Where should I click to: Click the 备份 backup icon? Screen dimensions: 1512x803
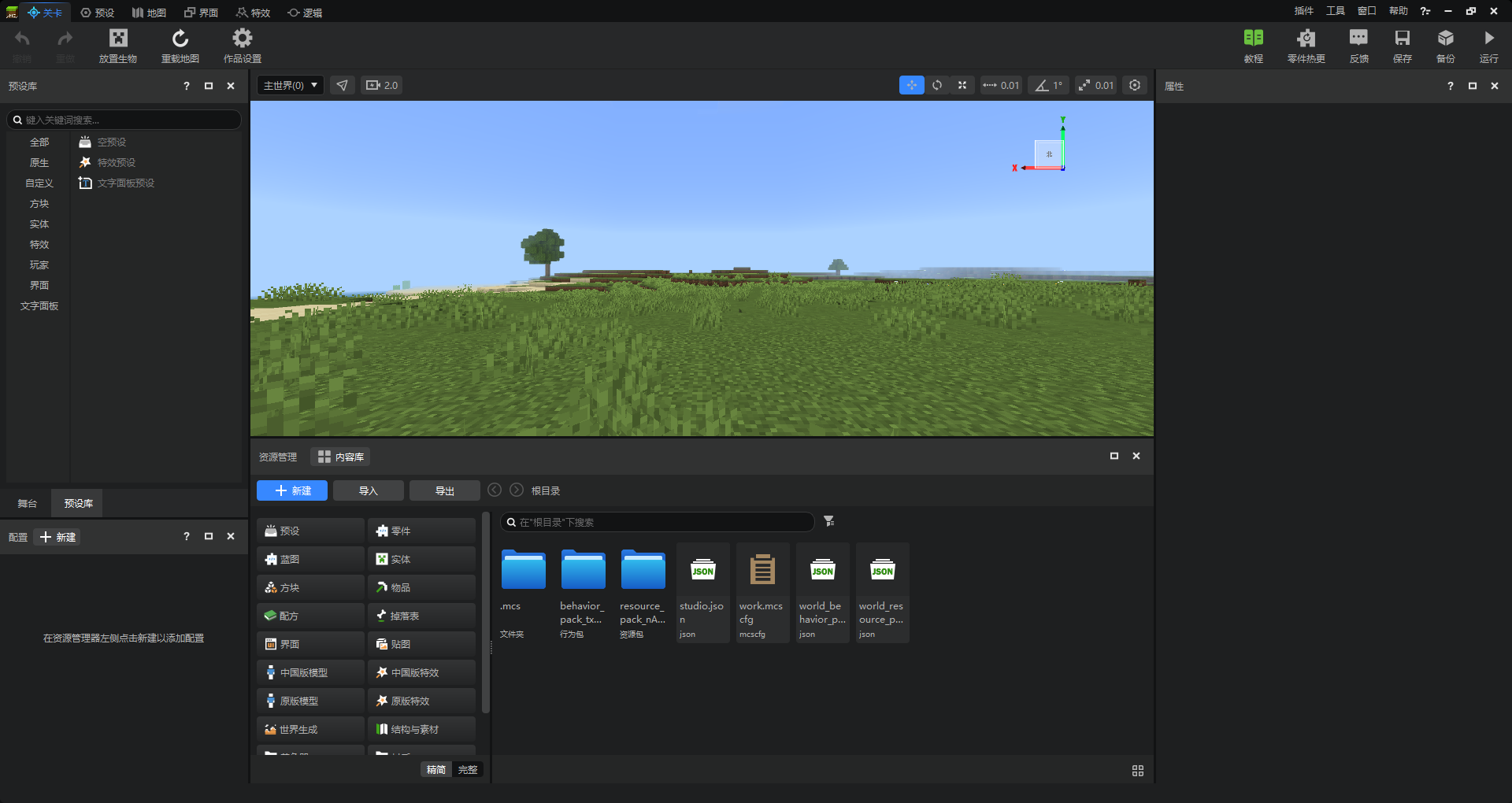[1446, 46]
